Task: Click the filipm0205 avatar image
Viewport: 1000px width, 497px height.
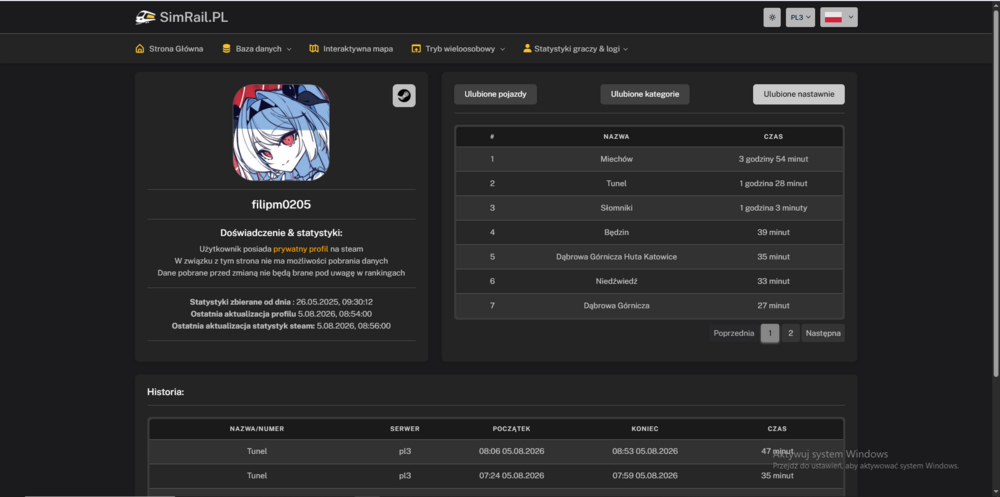Action: pyautogui.click(x=281, y=132)
